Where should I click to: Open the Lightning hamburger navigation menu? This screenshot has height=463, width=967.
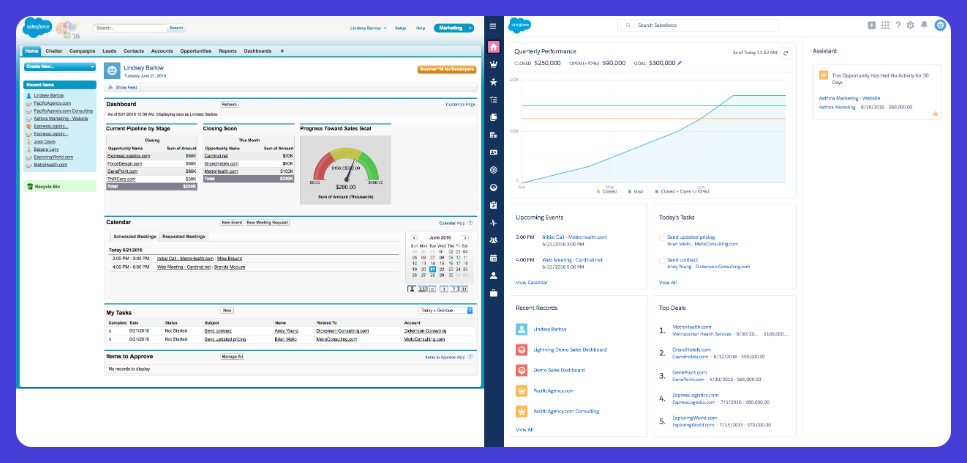493,26
